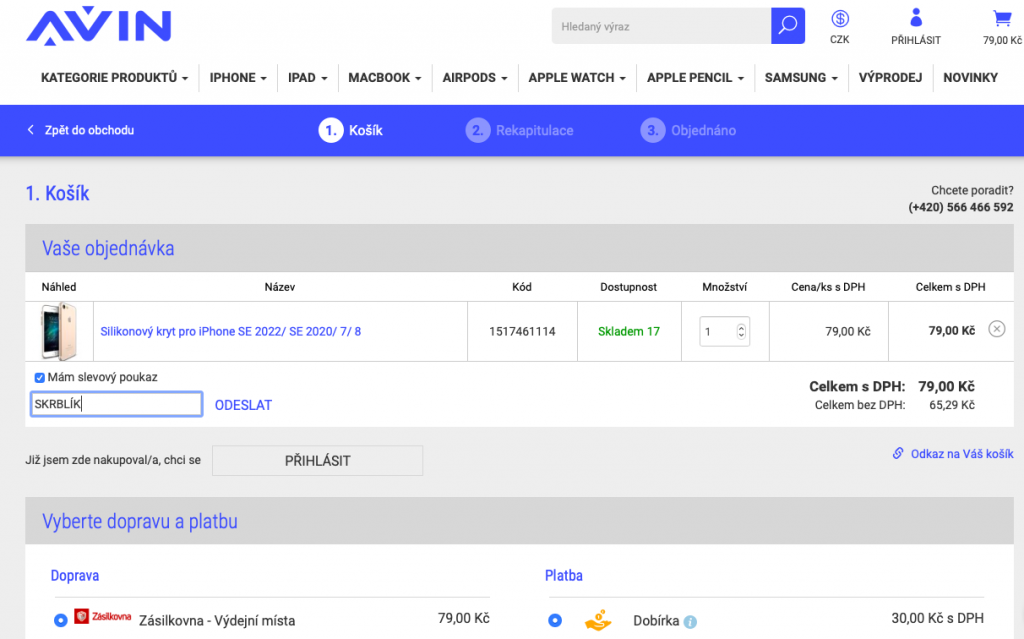The height and width of the screenshot is (639, 1024).
Task: Click the Dobírka info icon
Action: [x=690, y=622]
